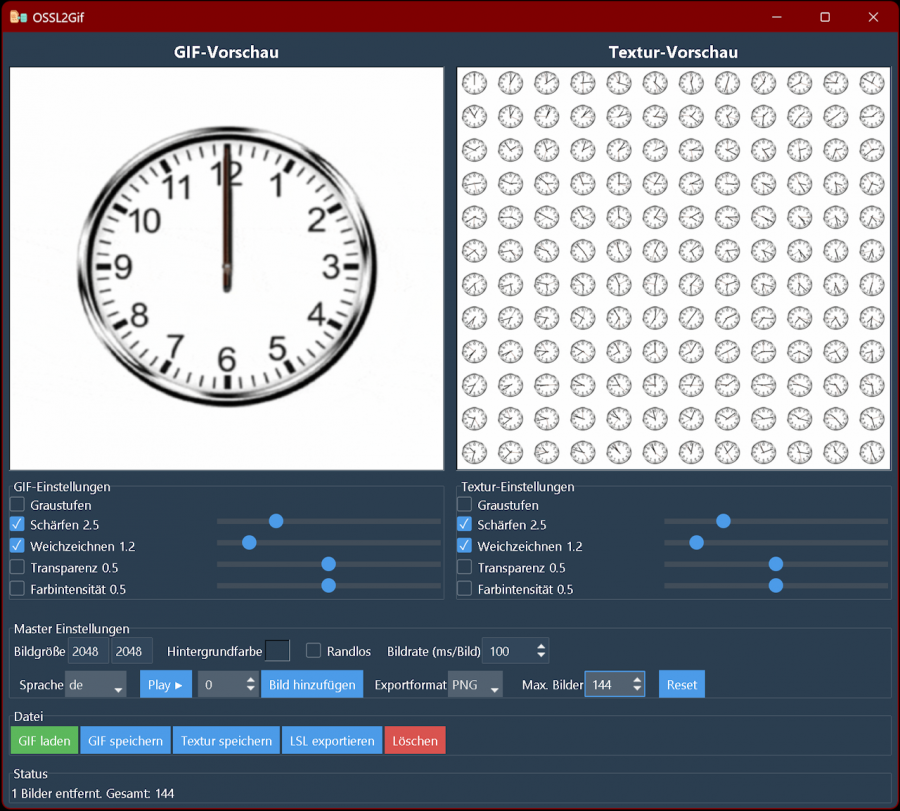Click the GIF Weichzeichnen slider handle

pos(249,543)
